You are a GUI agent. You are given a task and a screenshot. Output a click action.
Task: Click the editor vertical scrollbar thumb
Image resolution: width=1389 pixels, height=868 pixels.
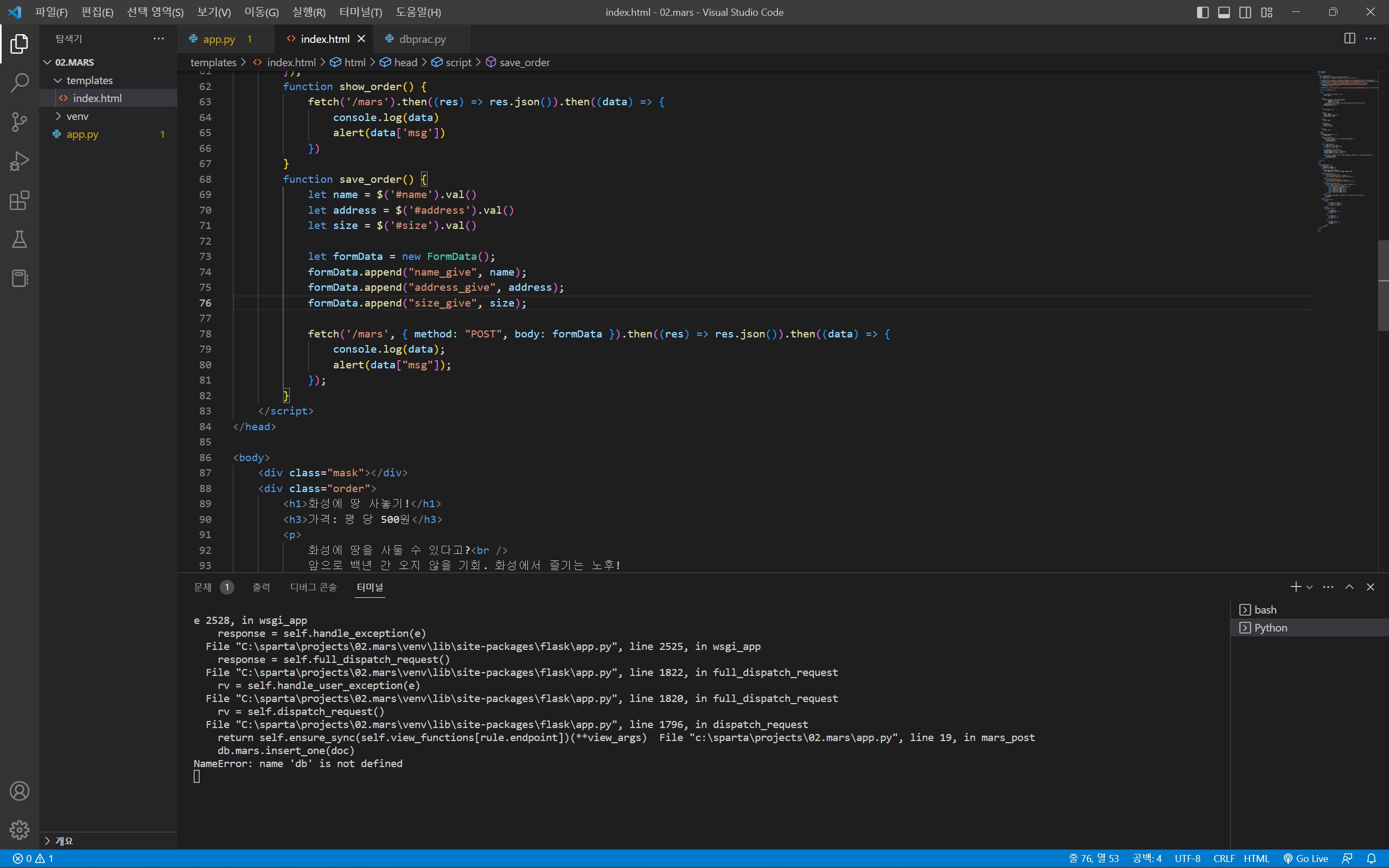click(x=1382, y=285)
